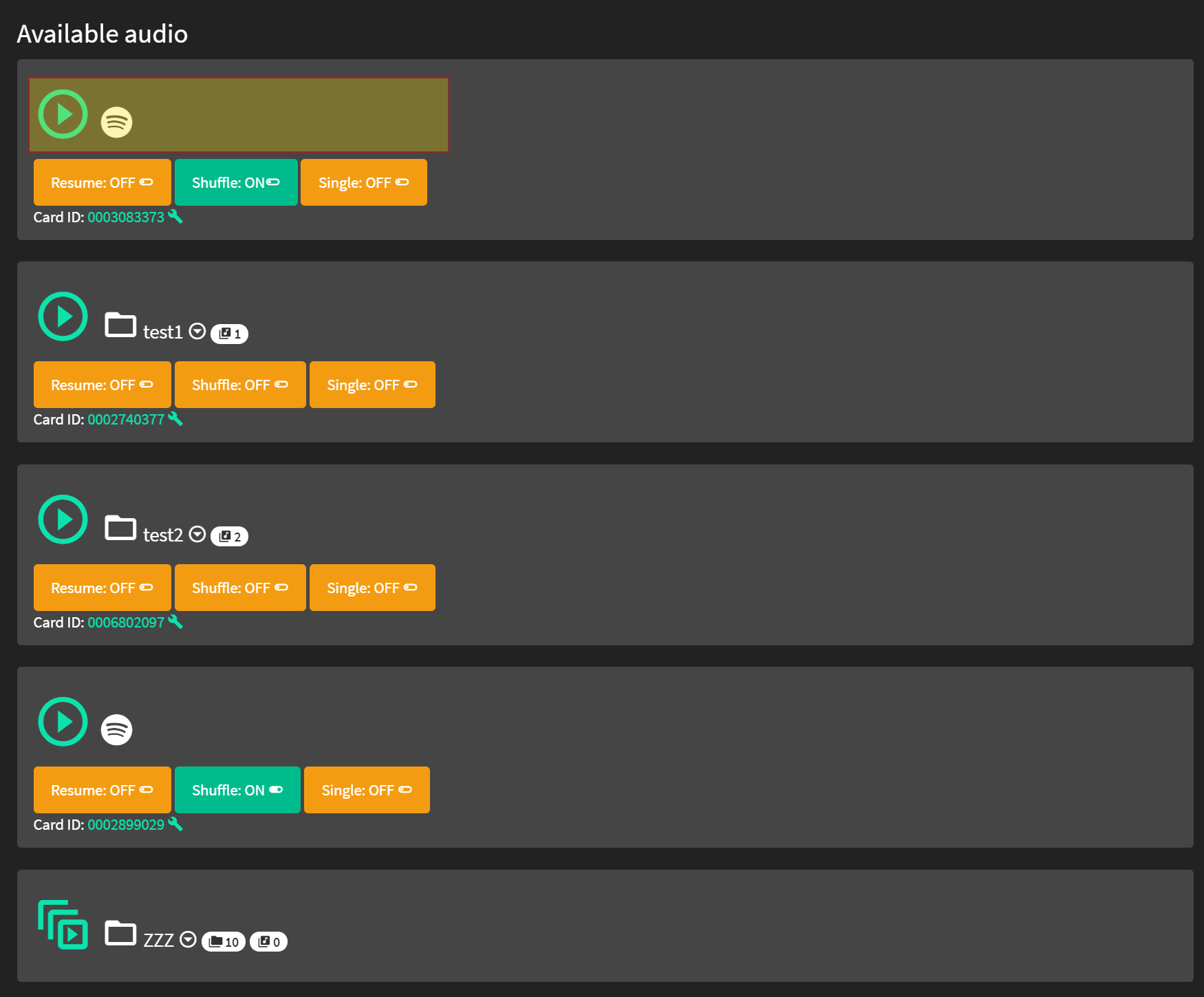The height and width of the screenshot is (997, 1204).
Task: Play the highlighted Spotify card at top
Action: [x=63, y=114]
